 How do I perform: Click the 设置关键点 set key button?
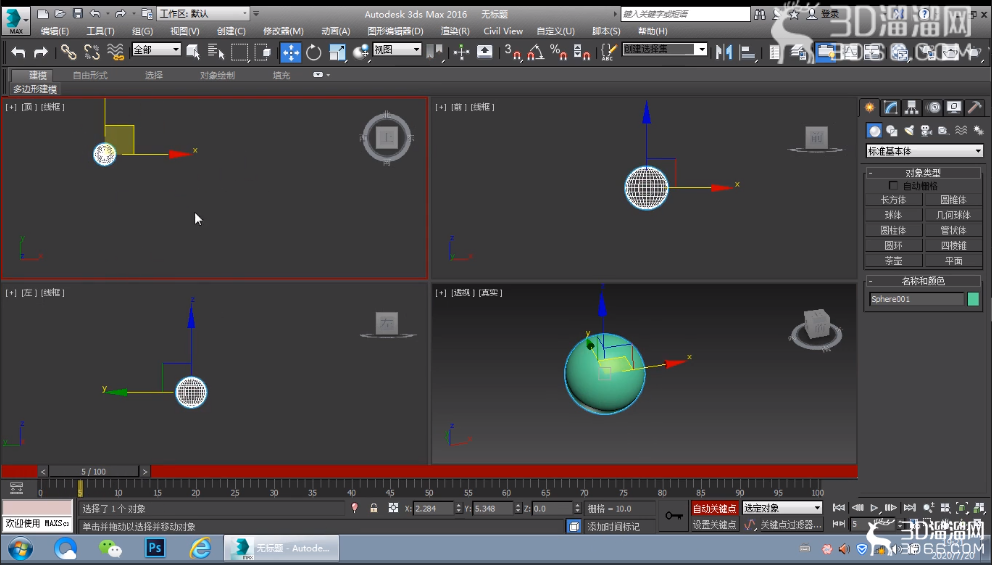point(715,525)
